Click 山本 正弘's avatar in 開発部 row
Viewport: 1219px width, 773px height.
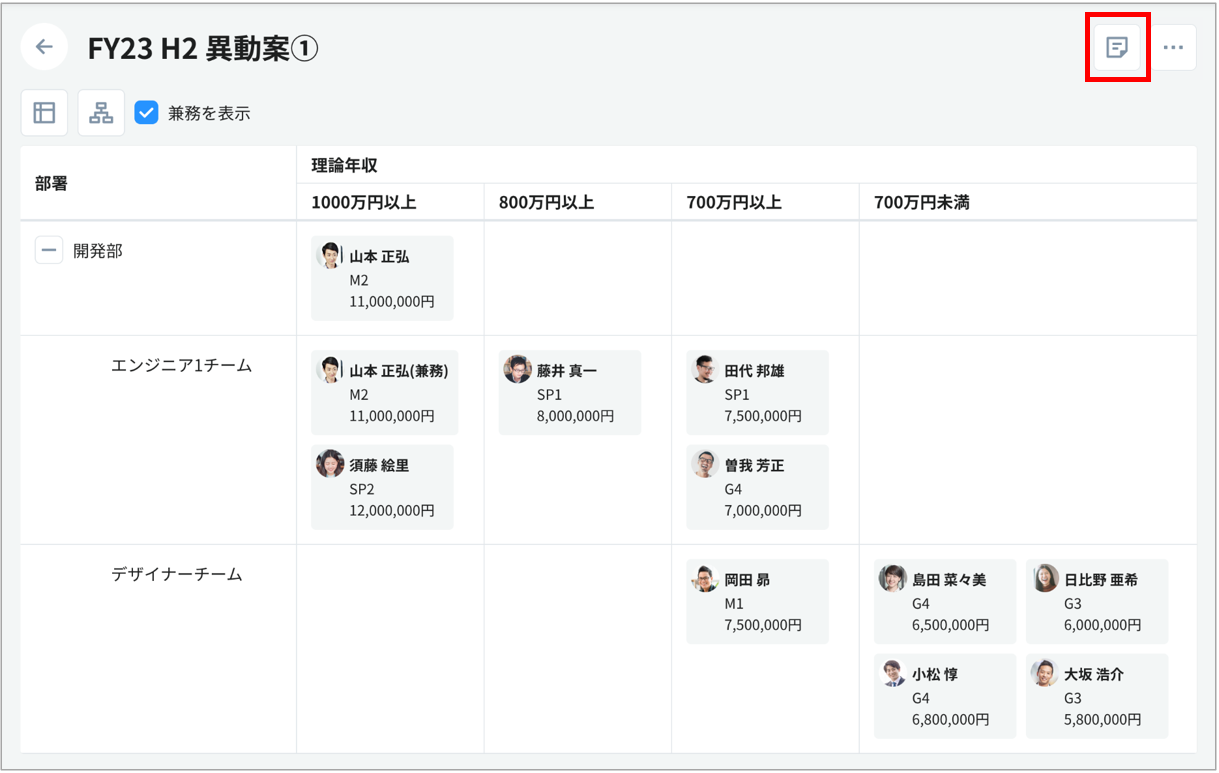(x=329, y=255)
